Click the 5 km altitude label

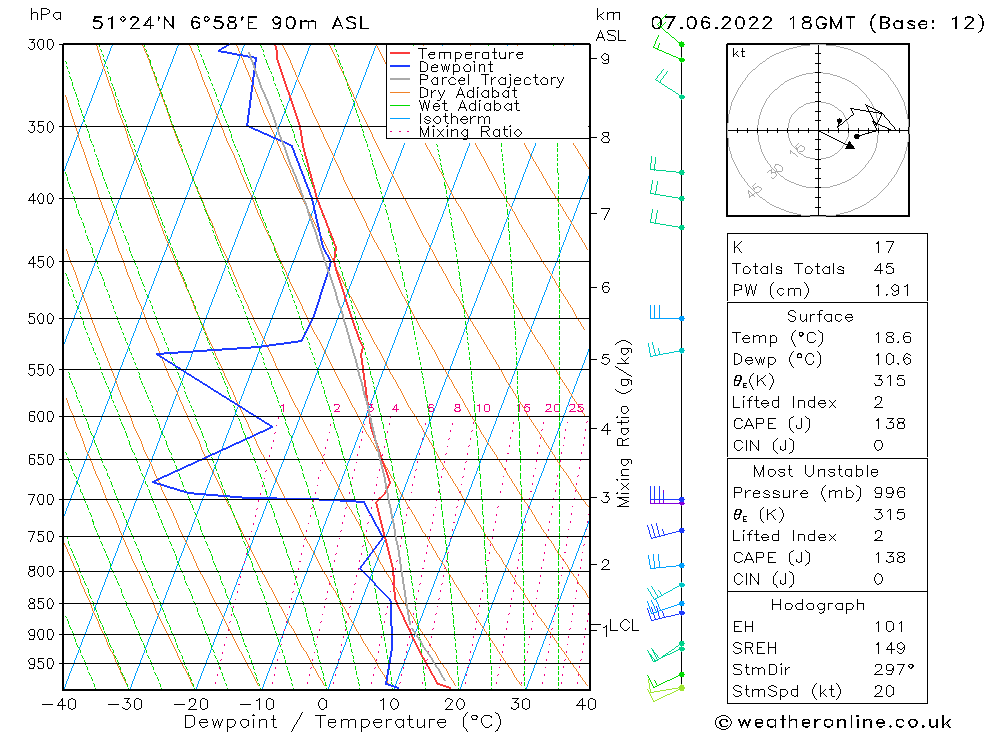[x=605, y=359]
